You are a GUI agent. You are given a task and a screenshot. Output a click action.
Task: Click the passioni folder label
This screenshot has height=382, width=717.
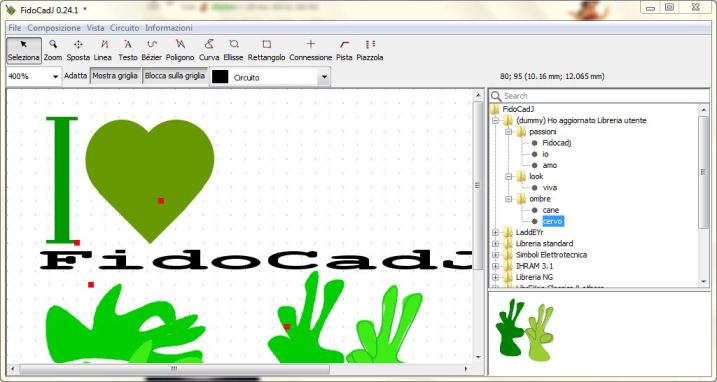pyautogui.click(x=543, y=132)
